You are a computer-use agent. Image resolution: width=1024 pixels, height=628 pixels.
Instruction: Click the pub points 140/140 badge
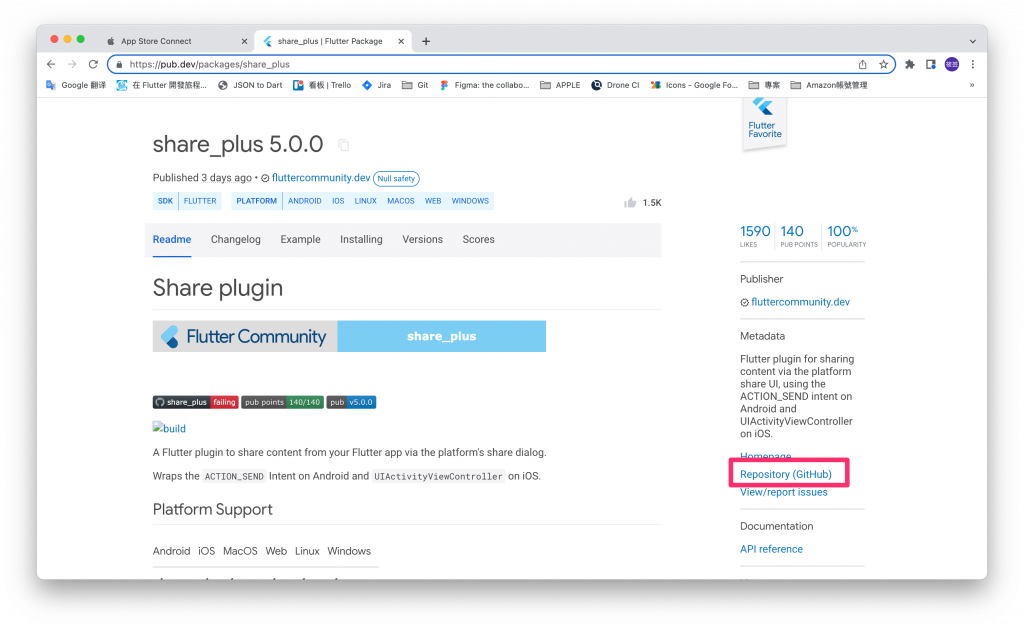pyautogui.click(x=282, y=402)
